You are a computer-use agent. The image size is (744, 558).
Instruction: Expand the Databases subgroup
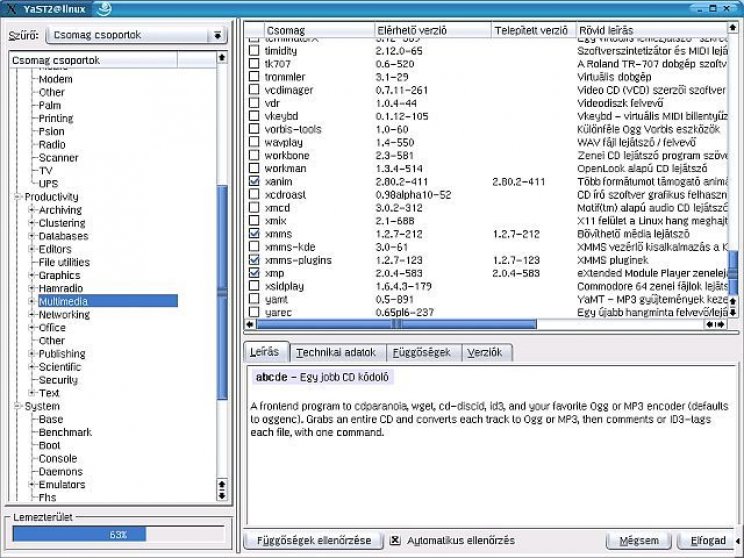click(x=32, y=236)
